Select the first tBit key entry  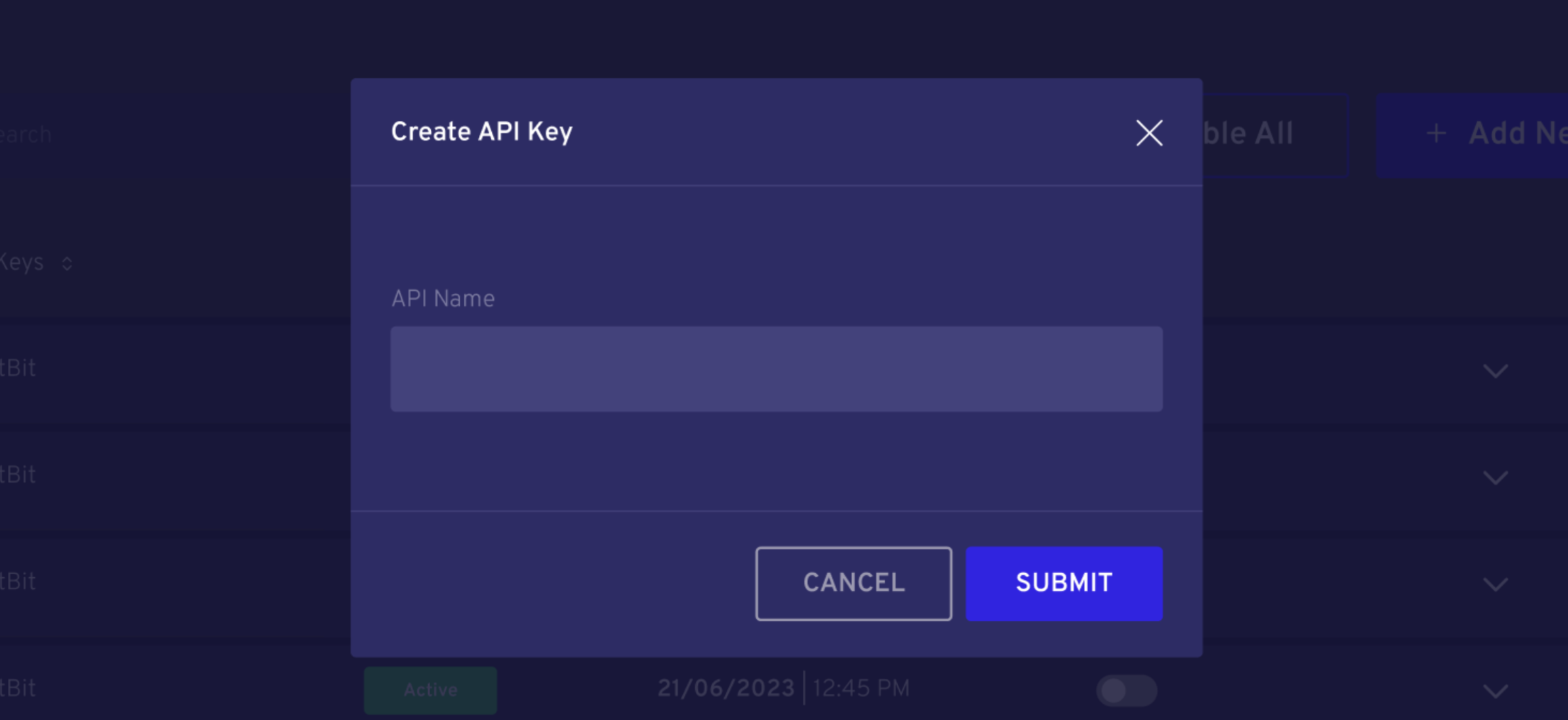coord(18,367)
